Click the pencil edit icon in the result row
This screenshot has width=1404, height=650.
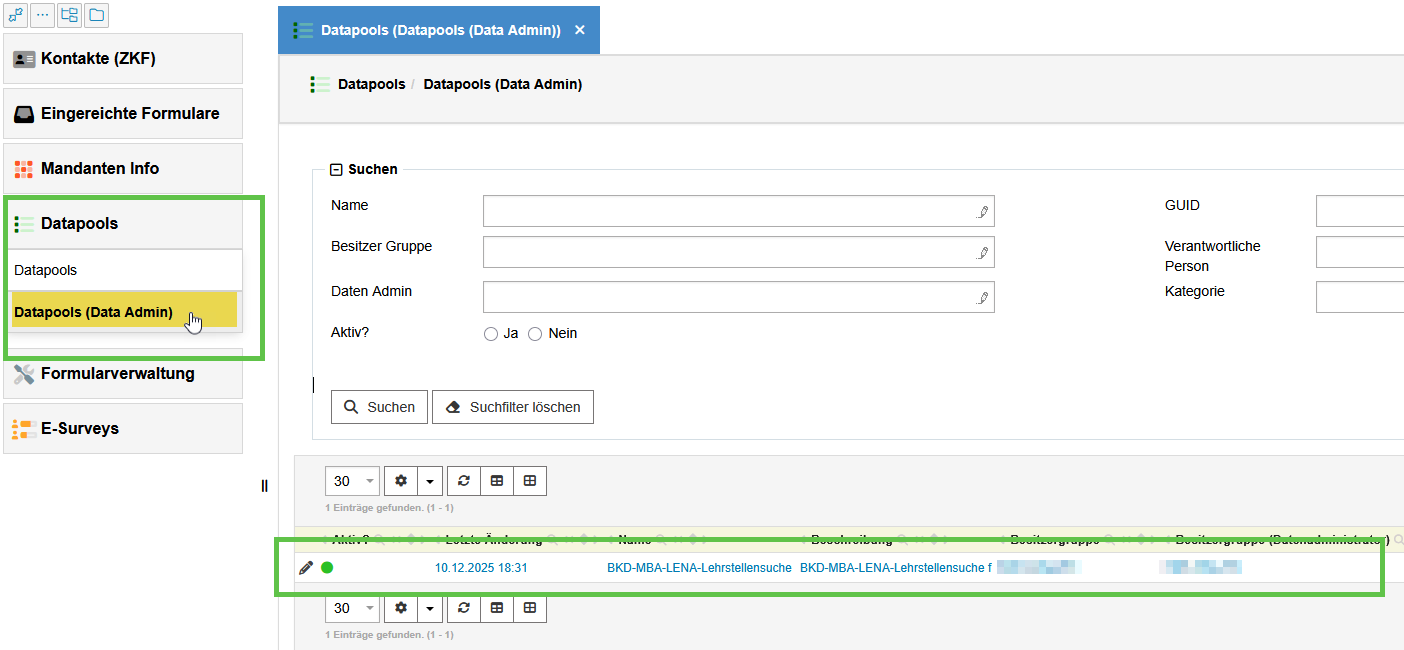[306, 568]
